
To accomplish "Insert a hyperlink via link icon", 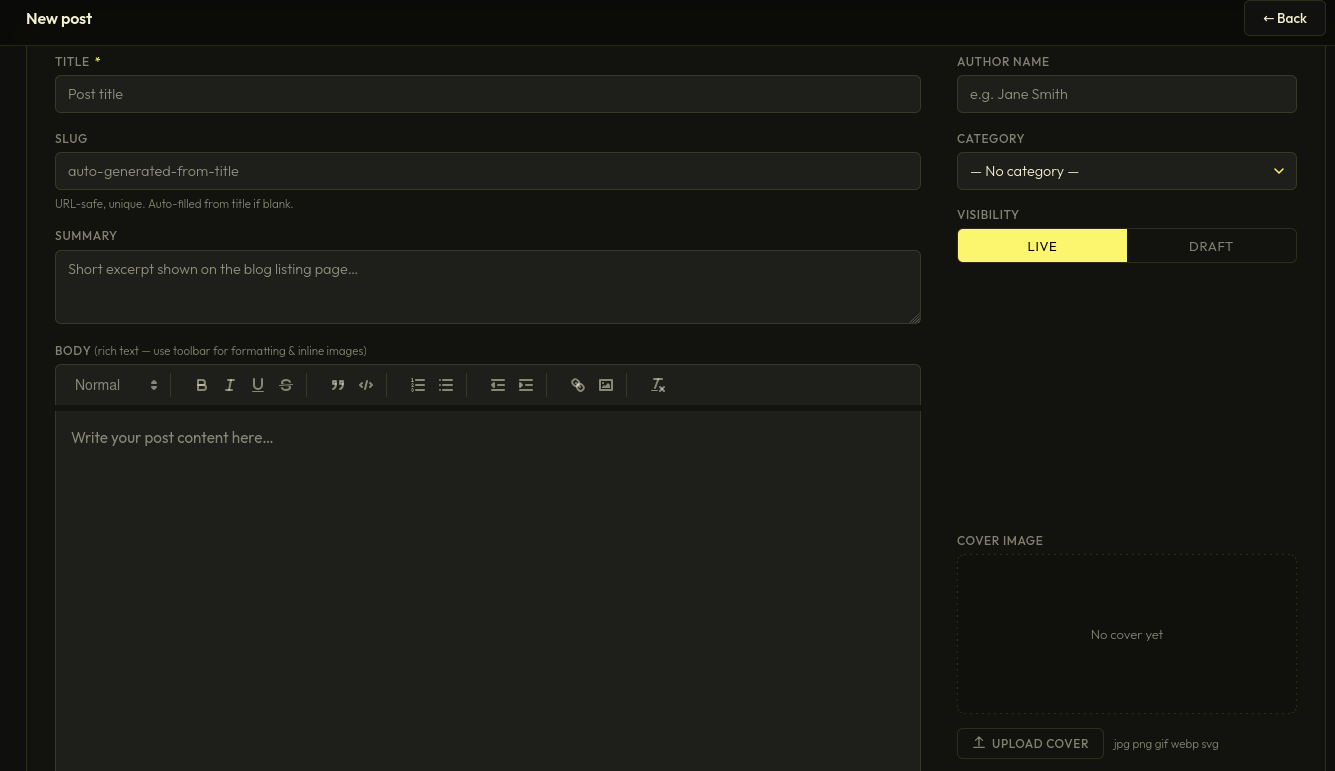I will [x=578, y=385].
